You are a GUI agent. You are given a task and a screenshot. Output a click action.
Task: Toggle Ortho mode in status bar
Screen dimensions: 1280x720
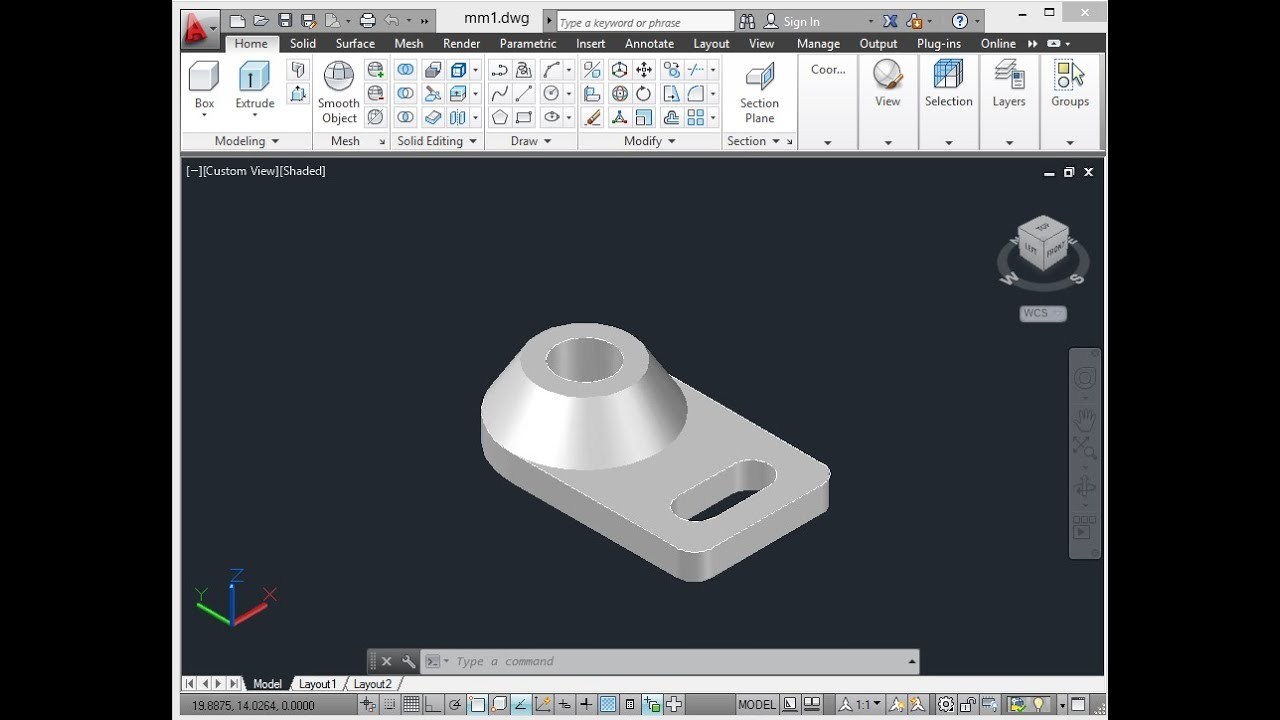[x=433, y=704]
